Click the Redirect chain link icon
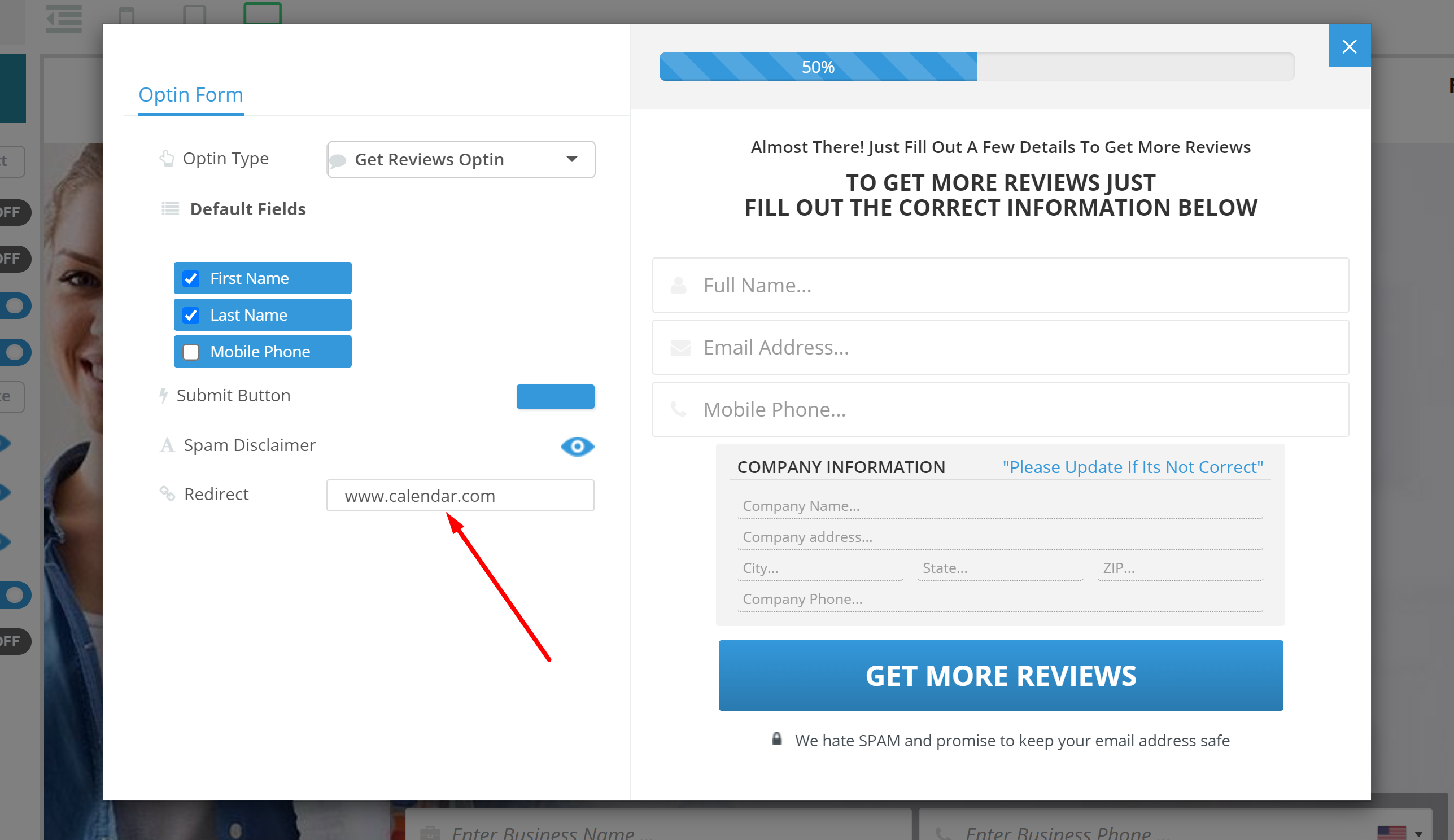This screenshot has width=1454, height=840. click(x=167, y=494)
